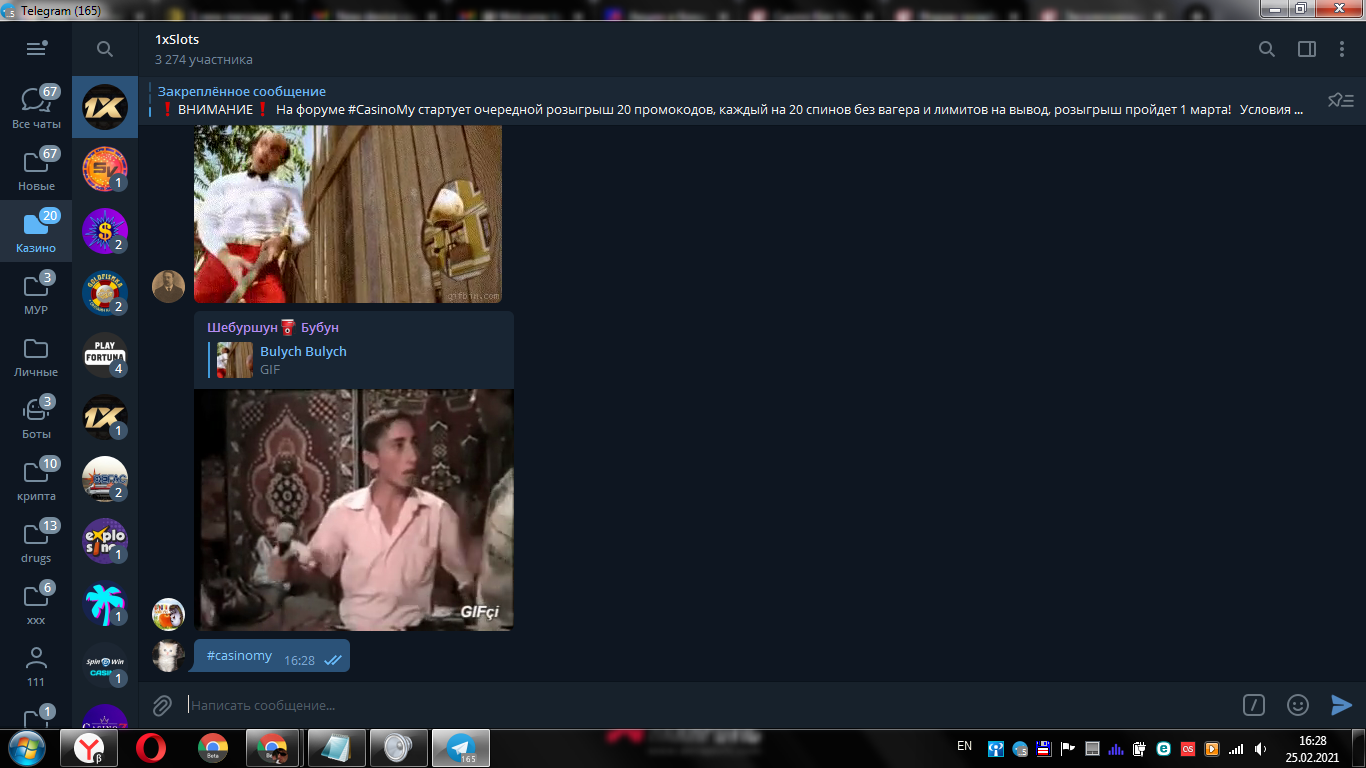Image resolution: width=1366 pixels, height=768 pixels.
Task: Unpin the message via the pin icon
Action: [x=1341, y=100]
